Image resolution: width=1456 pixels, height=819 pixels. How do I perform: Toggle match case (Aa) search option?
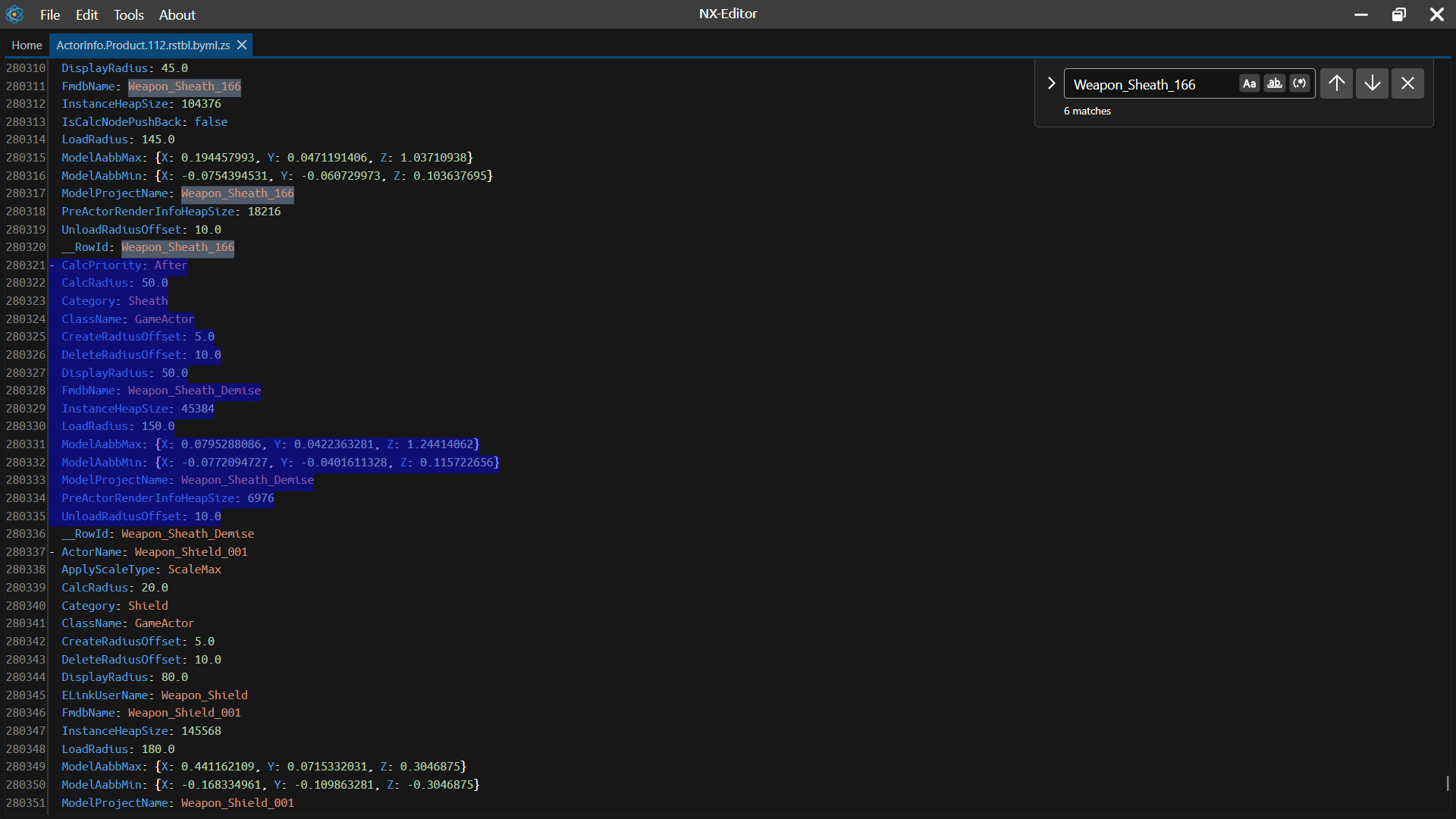point(1249,83)
